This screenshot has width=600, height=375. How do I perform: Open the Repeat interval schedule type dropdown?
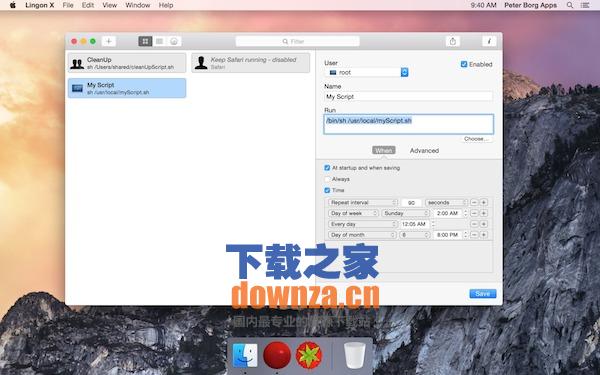coord(363,202)
